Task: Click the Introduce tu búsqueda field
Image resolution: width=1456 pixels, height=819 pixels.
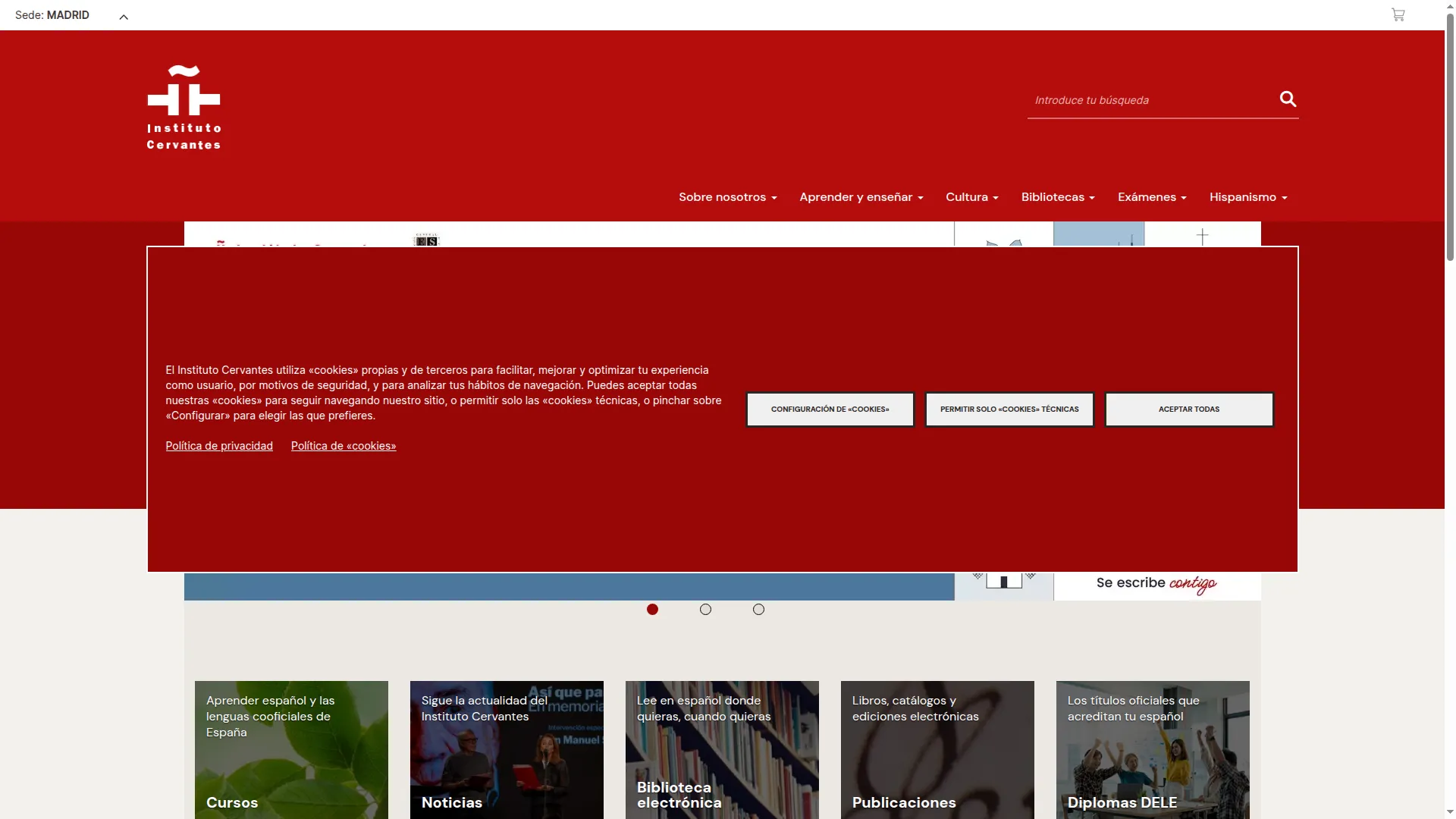Action: tap(1151, 100)
